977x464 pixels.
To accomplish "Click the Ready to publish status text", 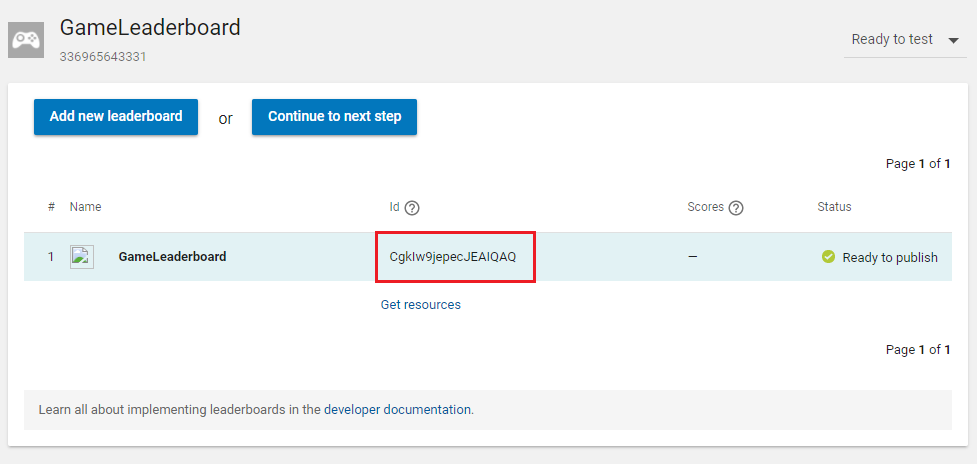I will [x=890, y=257].
